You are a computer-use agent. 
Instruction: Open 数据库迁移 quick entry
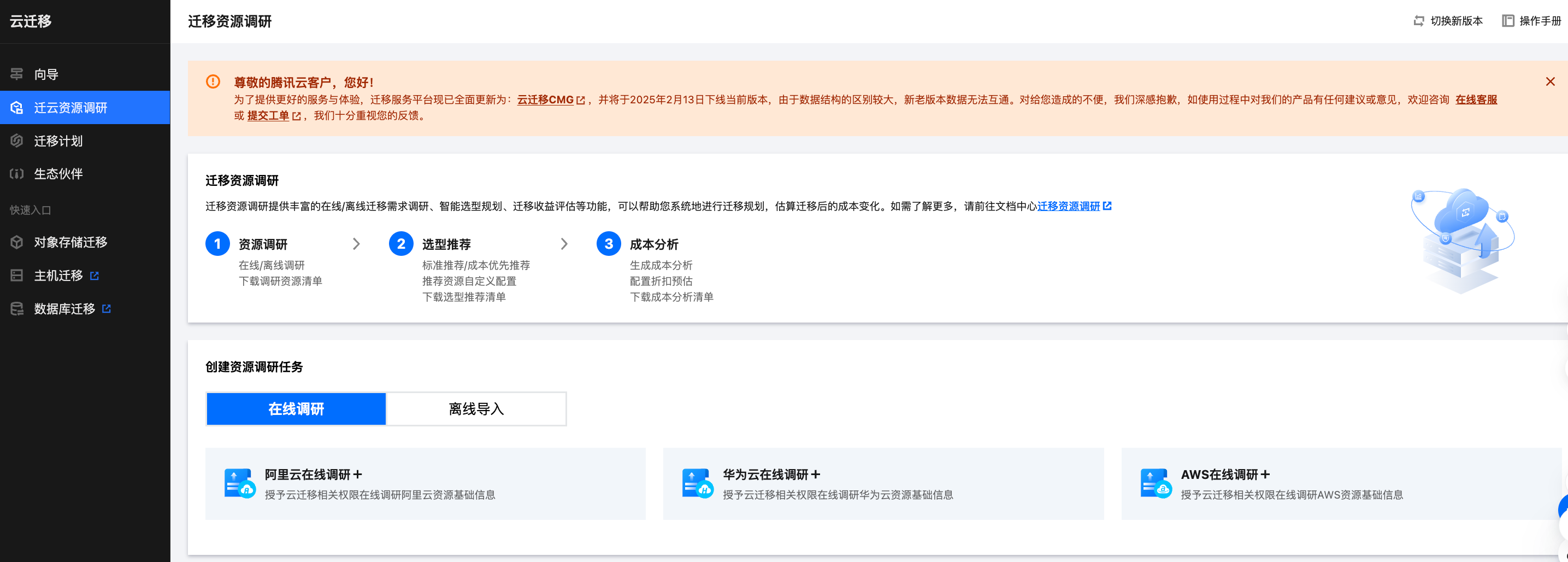[85, 309]
